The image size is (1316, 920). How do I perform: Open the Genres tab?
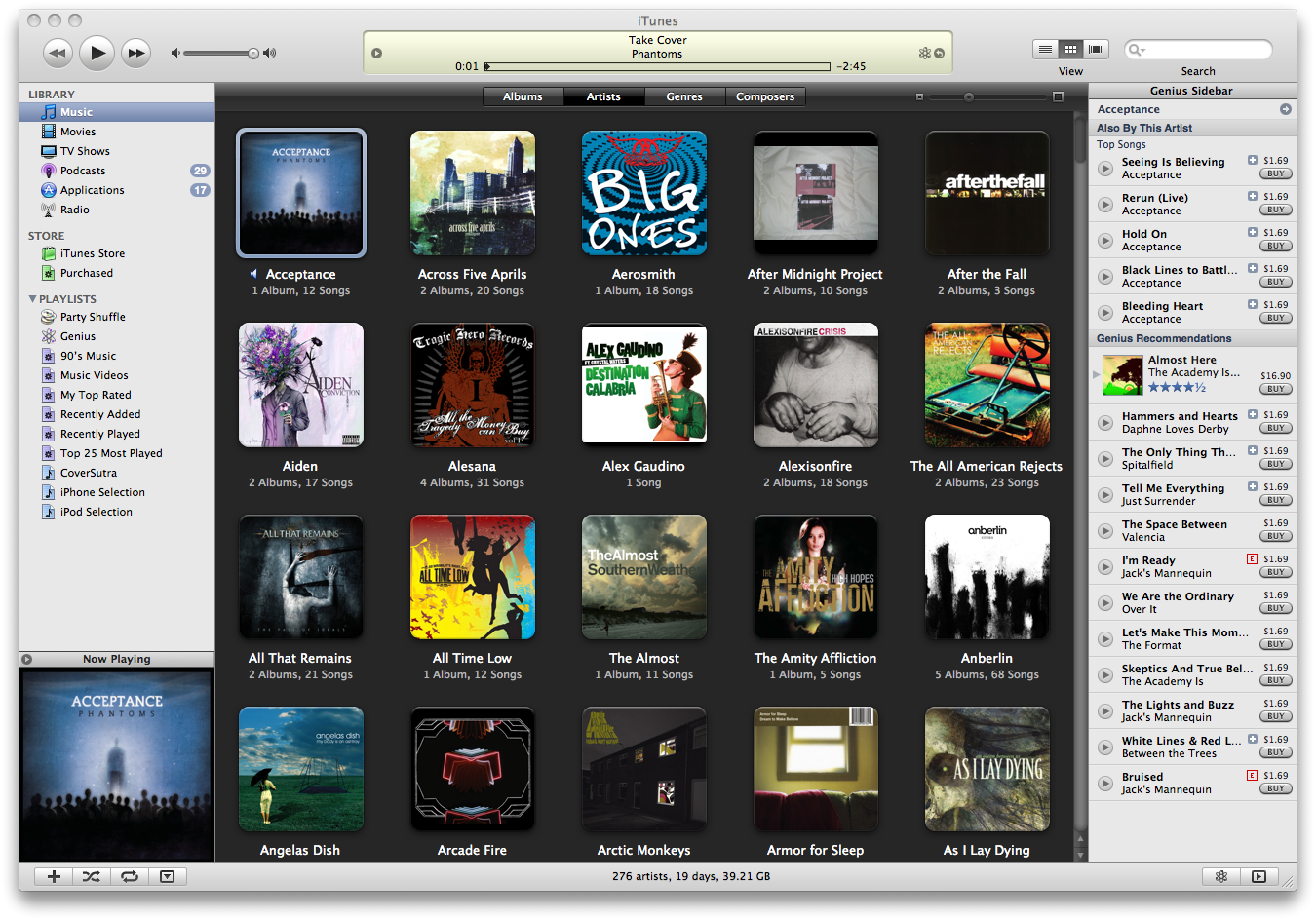683,96
